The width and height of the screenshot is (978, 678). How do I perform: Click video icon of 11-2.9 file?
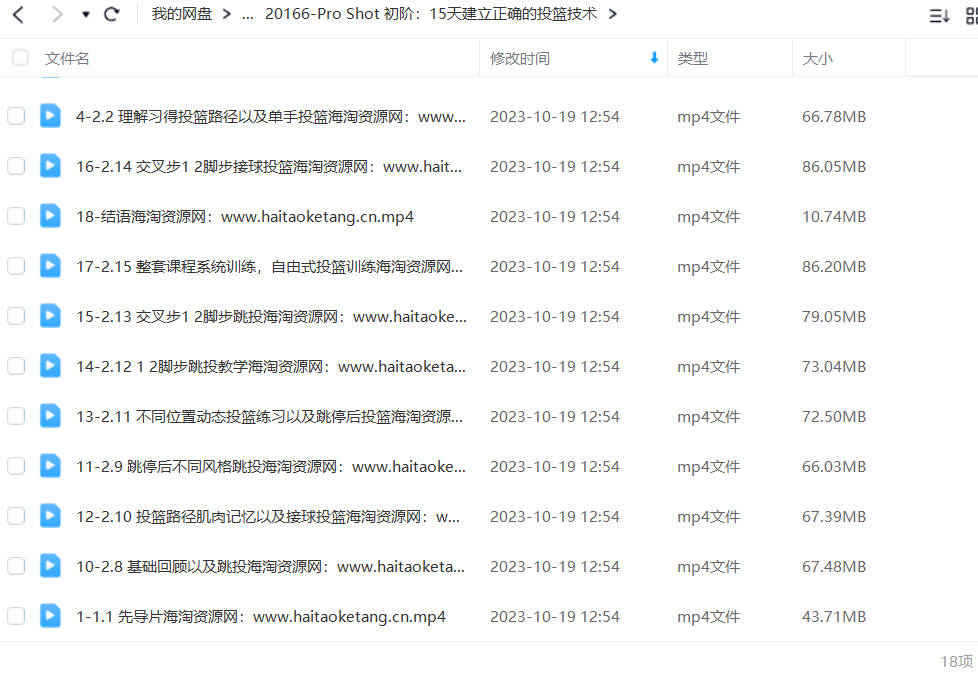tap(51, 466)
